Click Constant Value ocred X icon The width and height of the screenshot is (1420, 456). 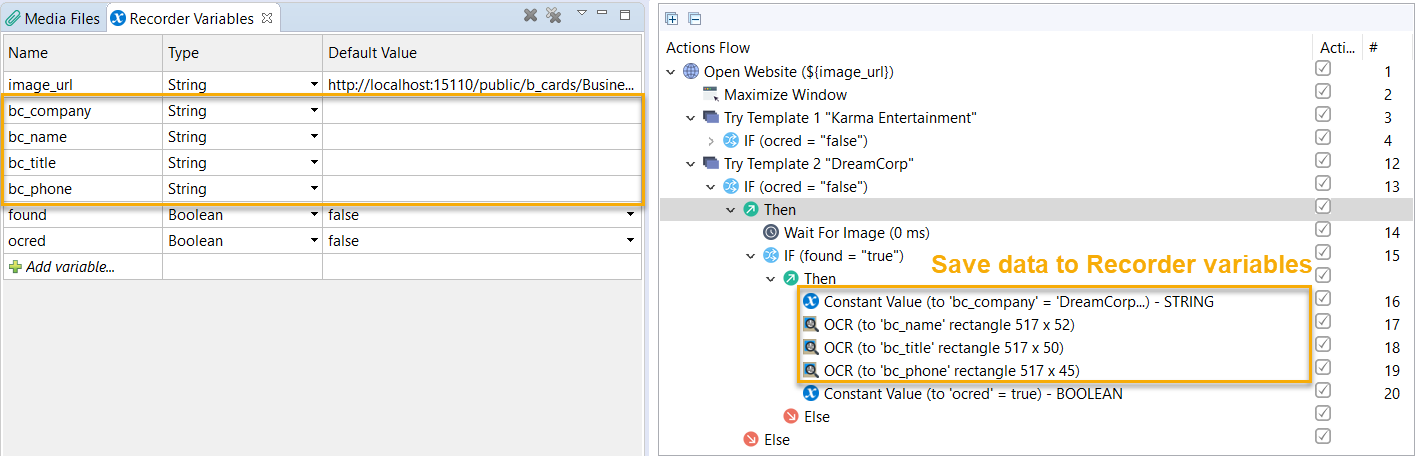point(811,394)
